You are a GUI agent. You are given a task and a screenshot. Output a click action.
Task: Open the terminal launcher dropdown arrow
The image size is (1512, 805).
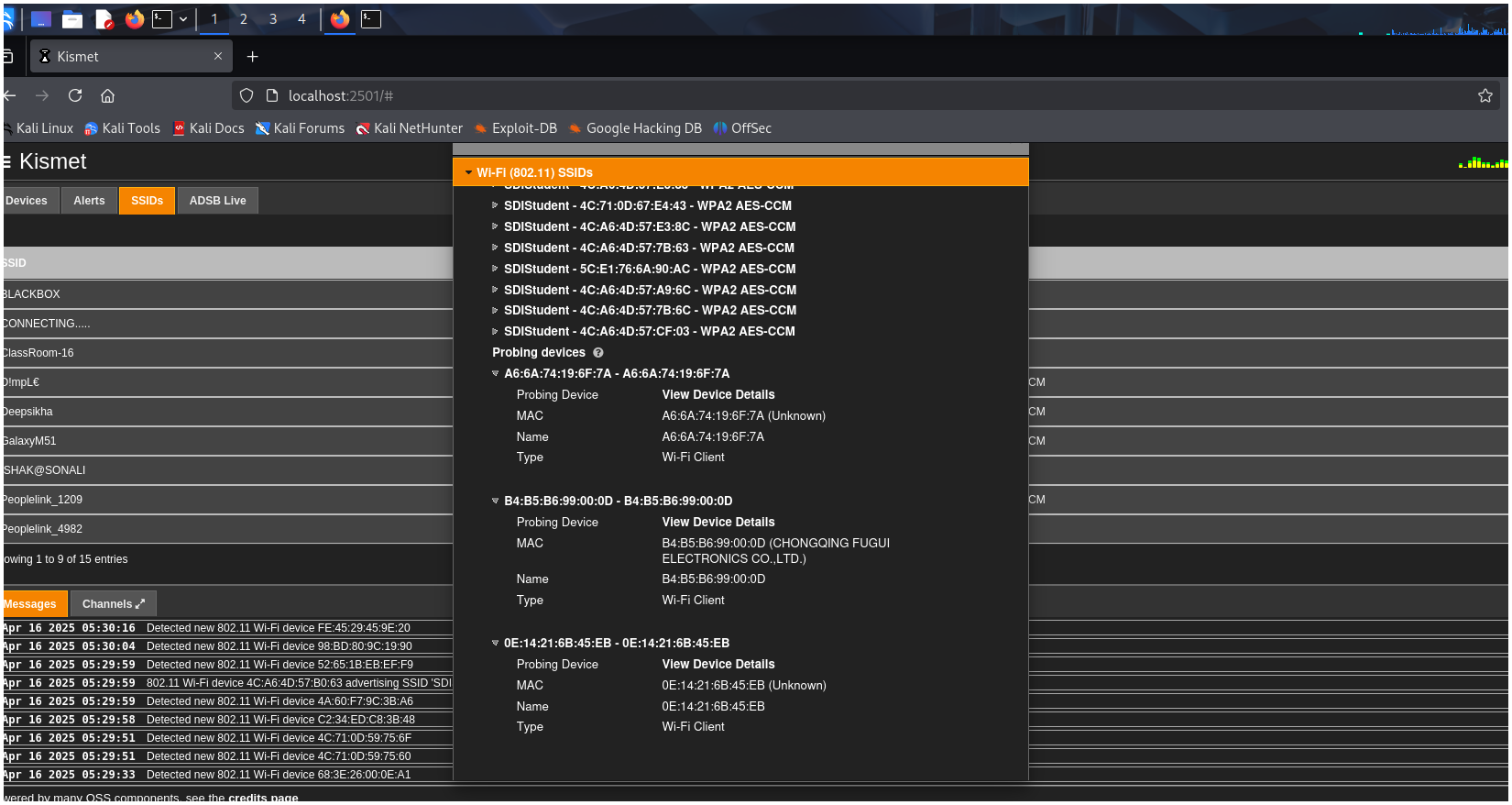[x=183, y=19]
